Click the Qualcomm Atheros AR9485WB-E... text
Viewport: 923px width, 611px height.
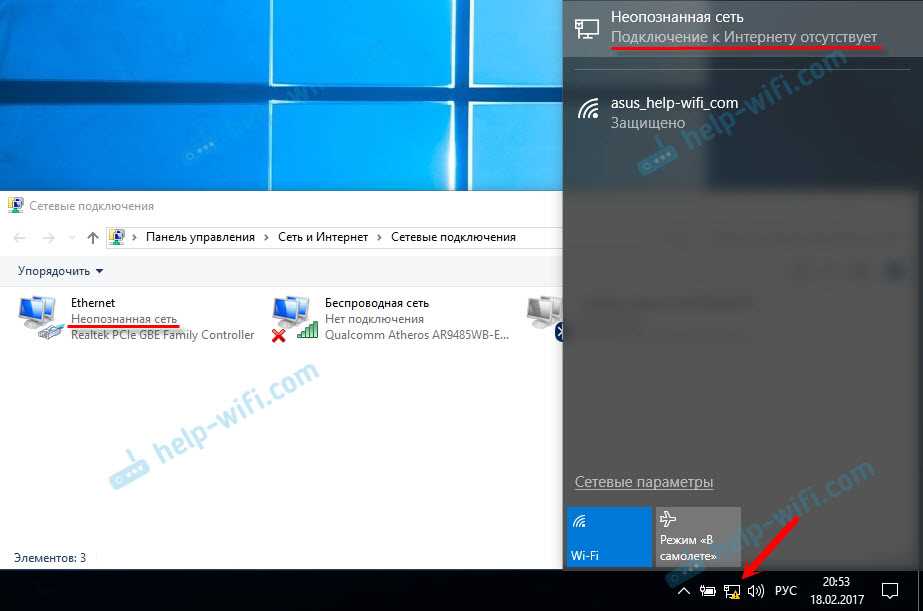(x=417, y=335)
